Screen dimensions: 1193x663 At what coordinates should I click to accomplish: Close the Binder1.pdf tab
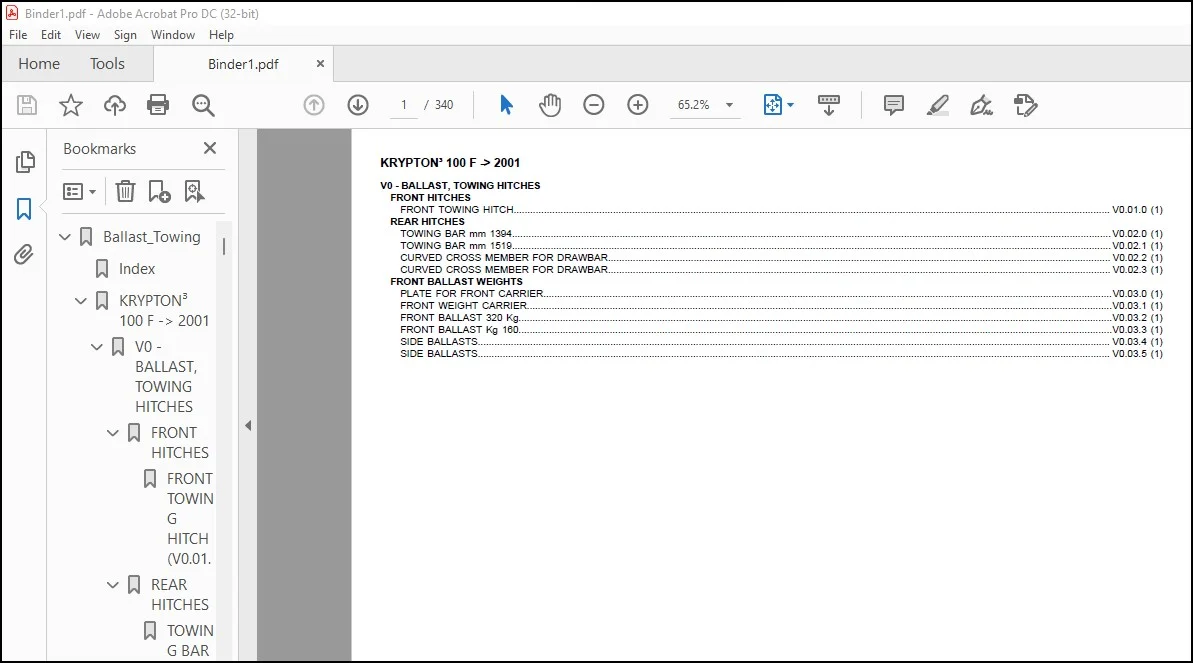pos(320,64)
